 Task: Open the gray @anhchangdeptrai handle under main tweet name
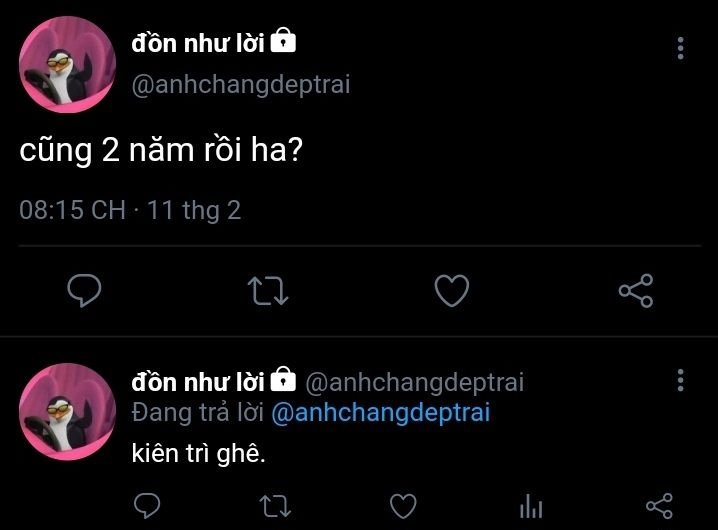241,85
